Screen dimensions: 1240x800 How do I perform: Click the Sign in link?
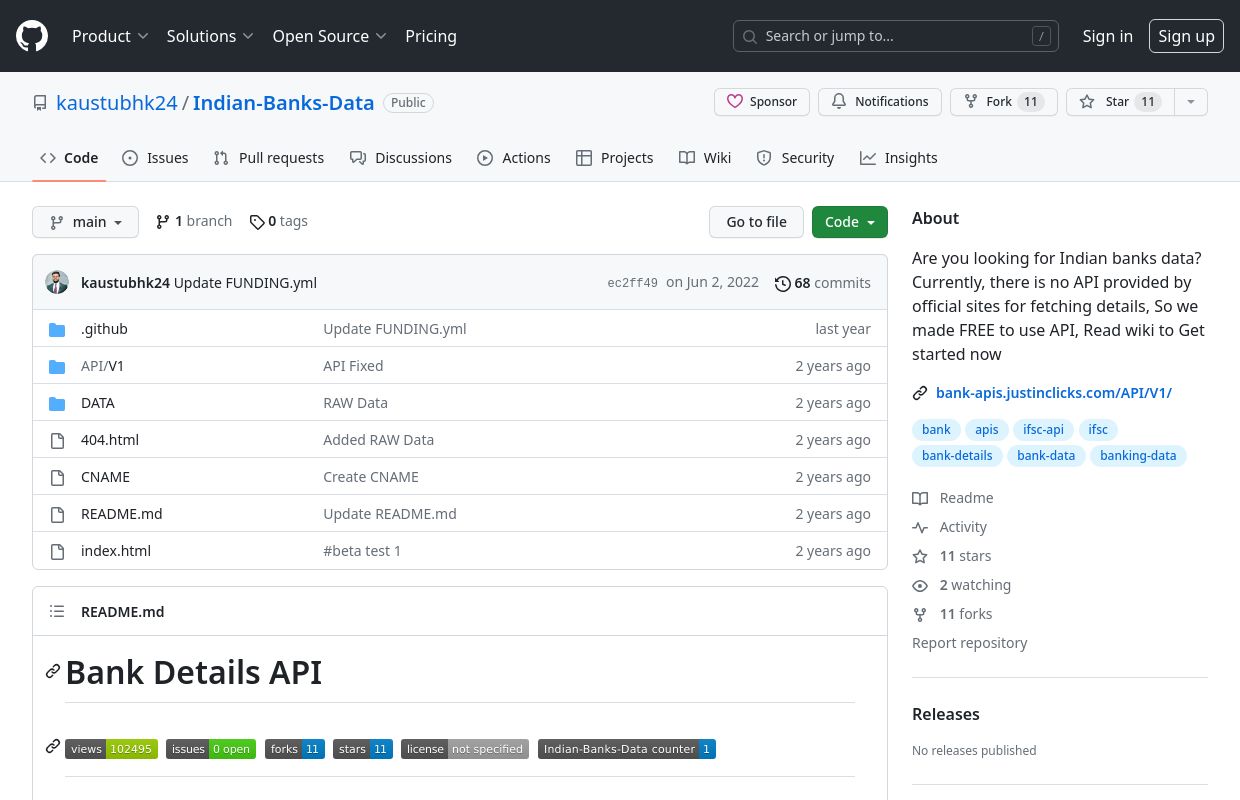pyautogui.click(x=1108, y=36)
